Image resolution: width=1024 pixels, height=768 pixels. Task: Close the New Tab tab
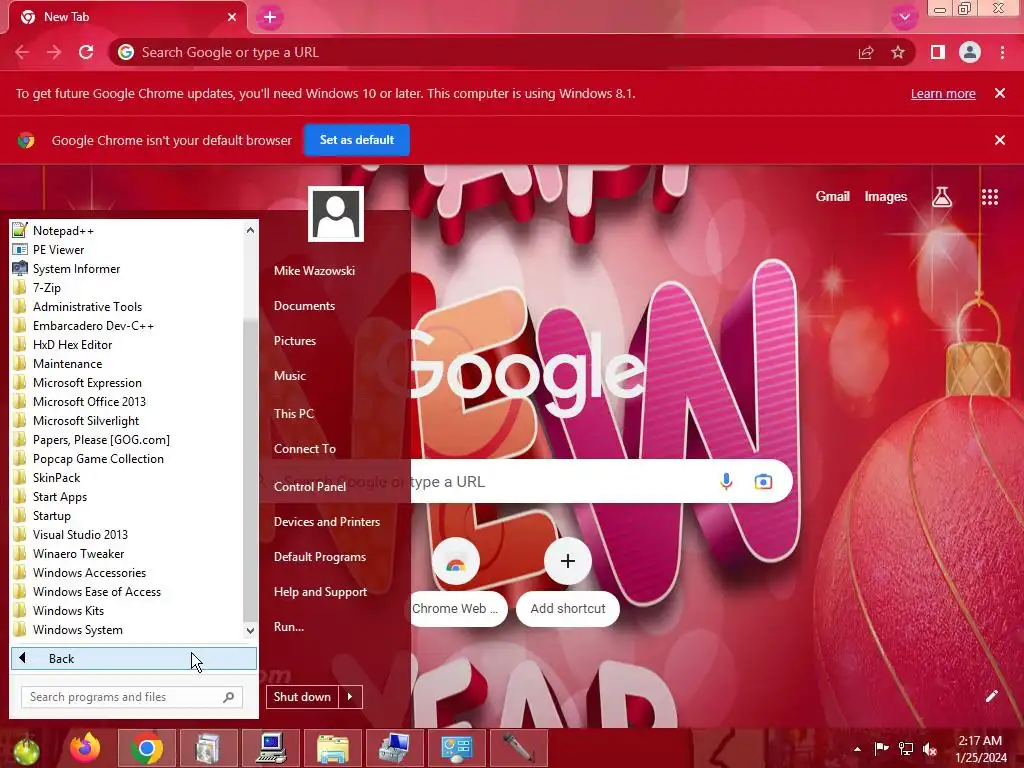232,17
